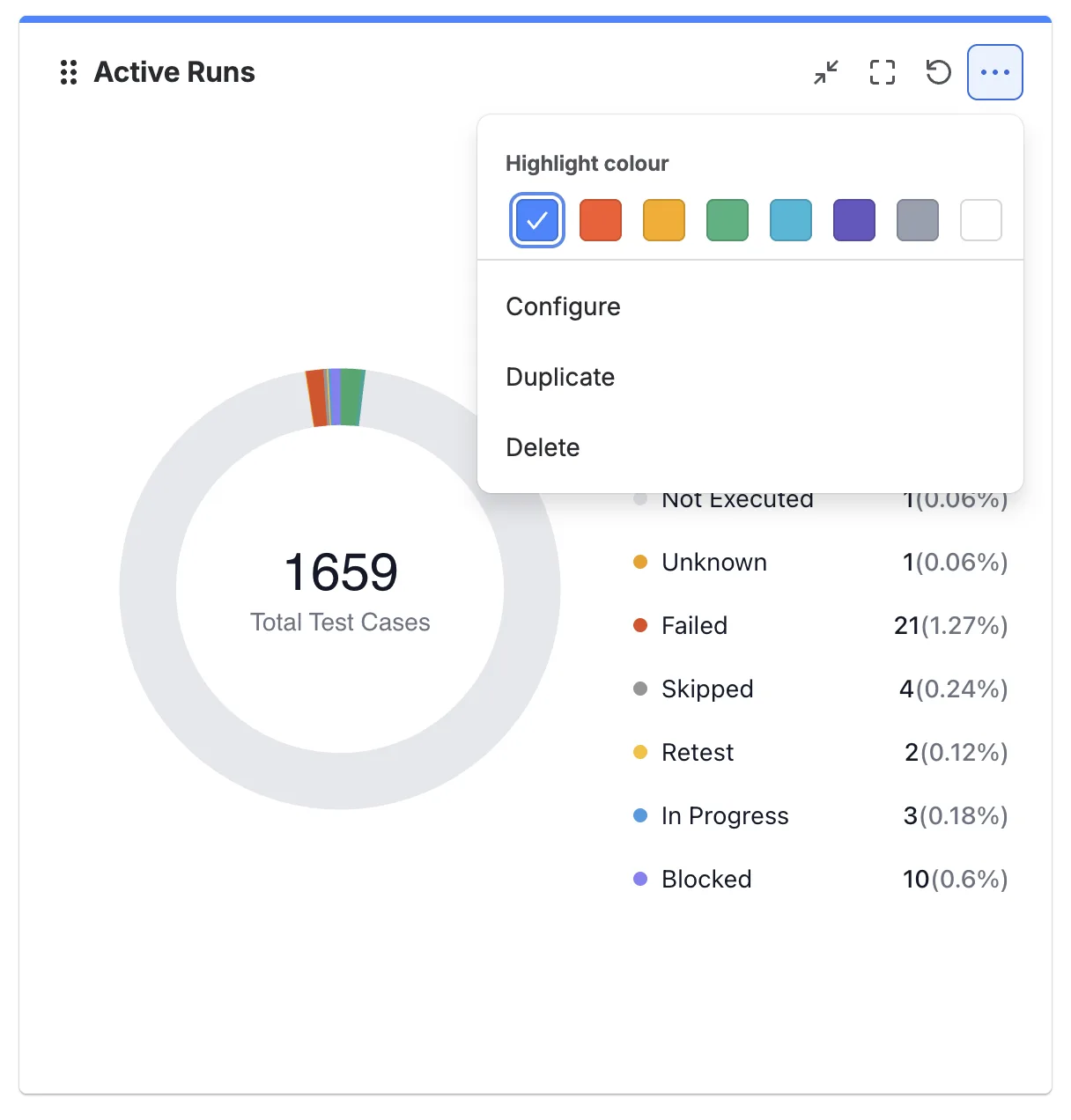Click the Skipped count 4(0.24%)
The width and height of the screenshot is (1071, 1120).
click(953, 689)
